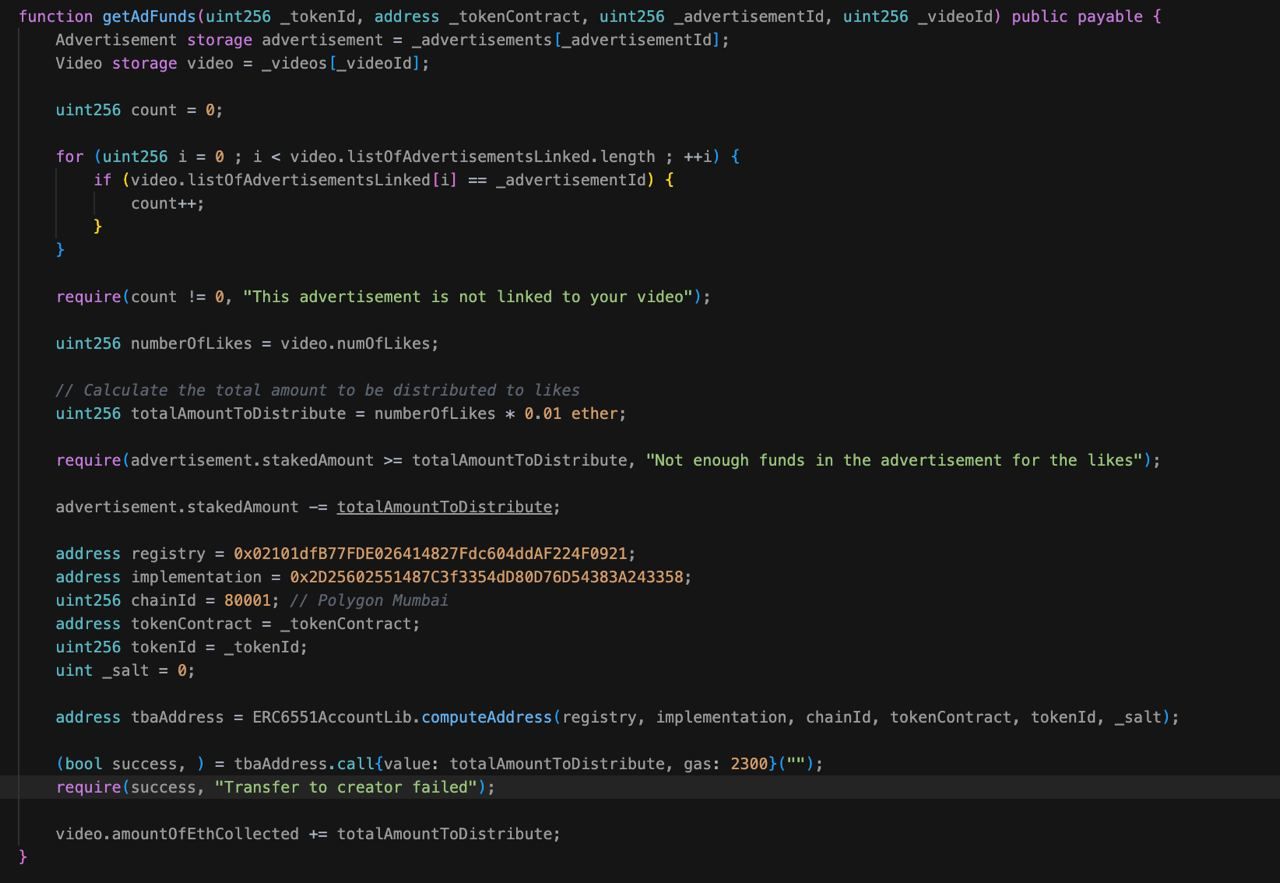Click 'bool success' in the tuple declaration
1280x883 pixels.
click(121, 764)
